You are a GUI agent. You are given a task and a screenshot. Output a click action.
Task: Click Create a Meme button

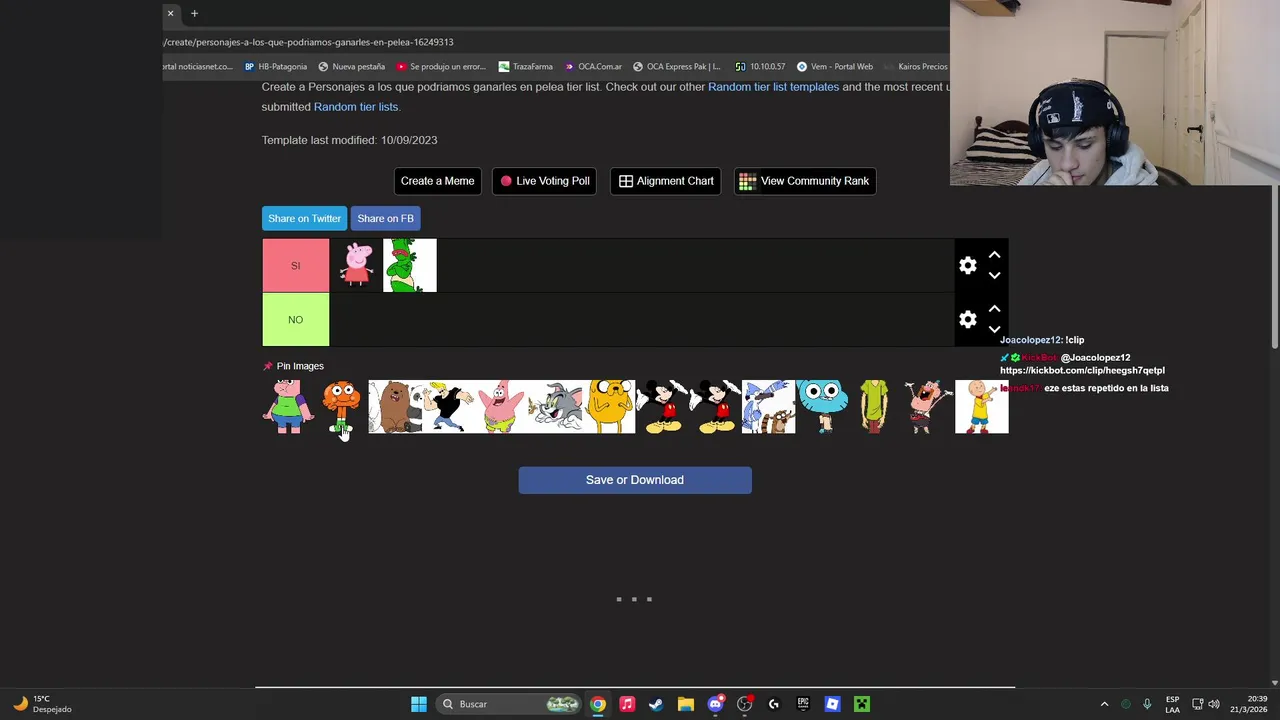(437, 181)
